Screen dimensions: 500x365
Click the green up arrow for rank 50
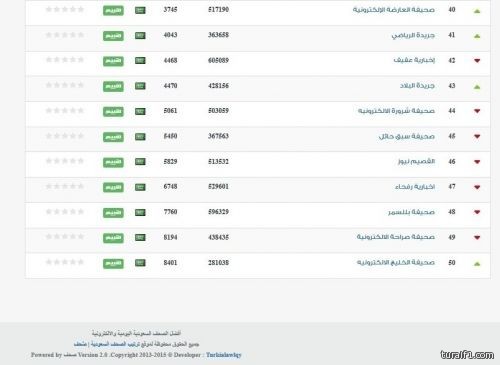[x=477, y=263]
